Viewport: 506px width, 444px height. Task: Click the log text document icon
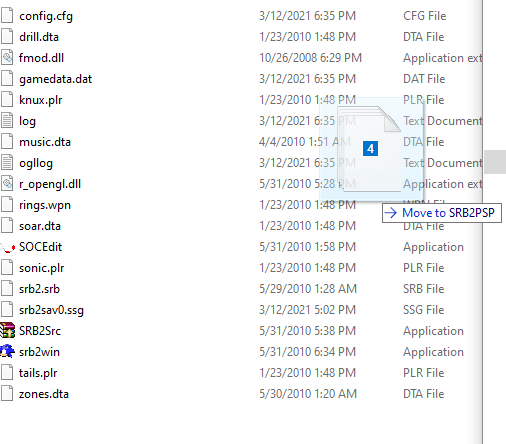pos(7,121)
